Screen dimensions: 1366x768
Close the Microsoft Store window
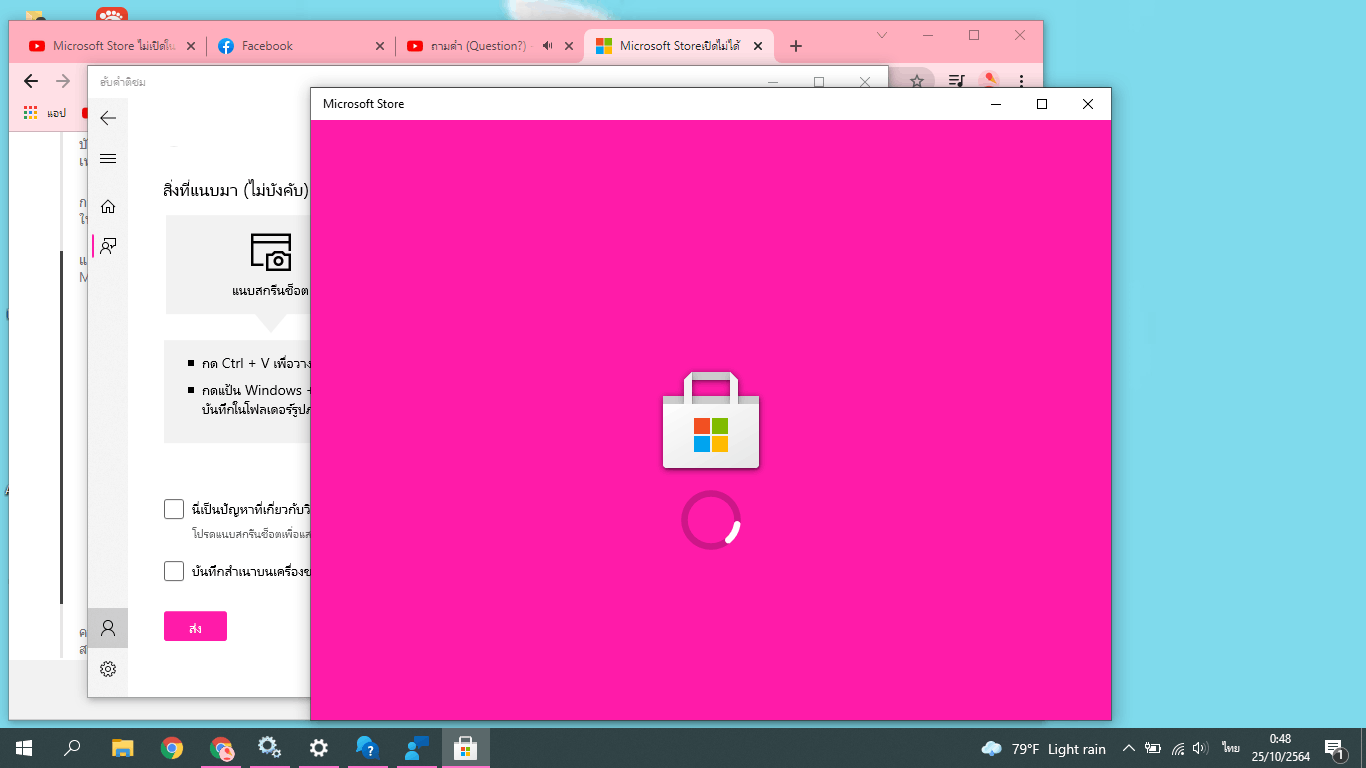1088,104
